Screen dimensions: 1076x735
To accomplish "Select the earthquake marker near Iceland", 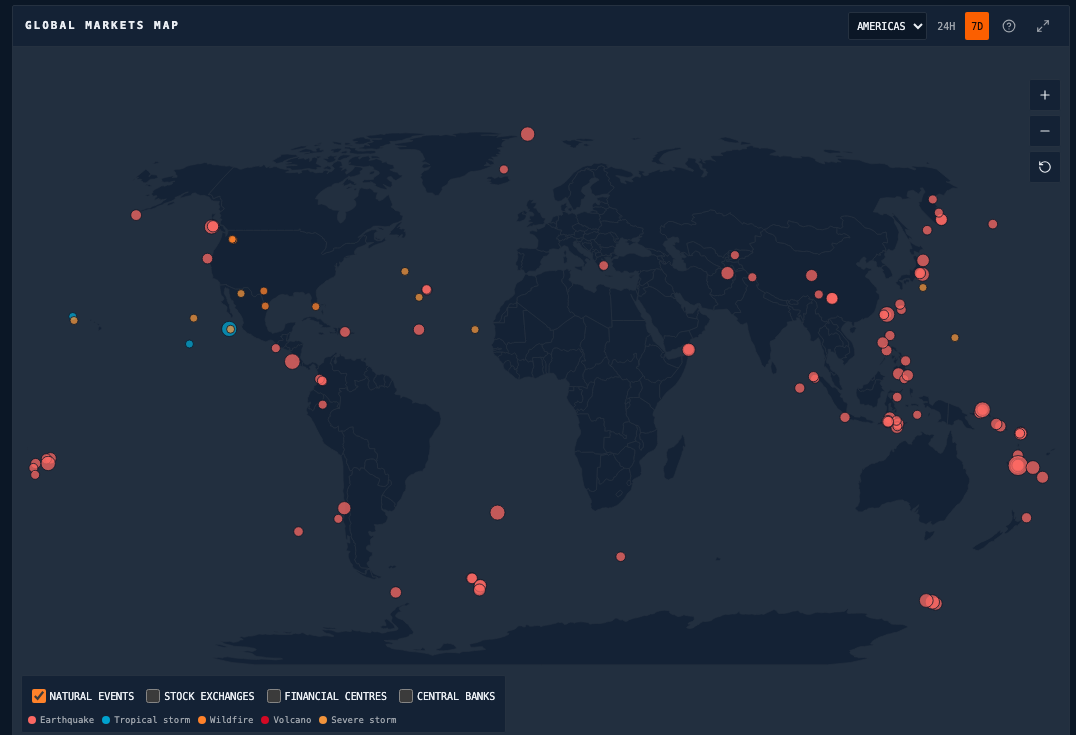I will 504,170.
